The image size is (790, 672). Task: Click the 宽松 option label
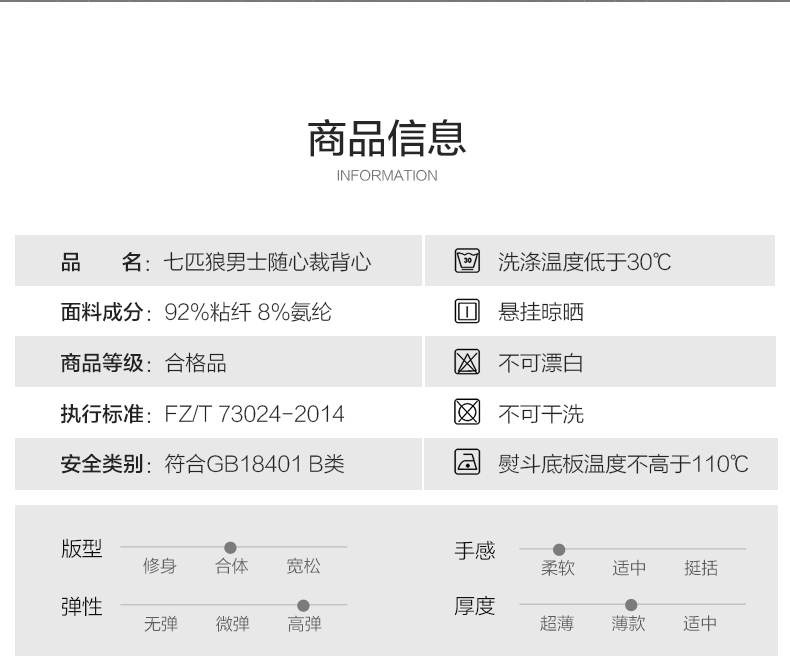303,566
